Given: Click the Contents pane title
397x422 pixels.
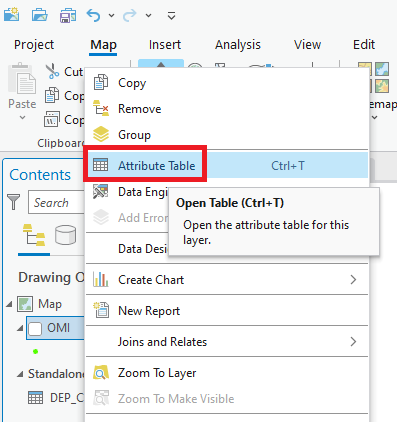Looking at the screenshot, I should tap(40, 175).
